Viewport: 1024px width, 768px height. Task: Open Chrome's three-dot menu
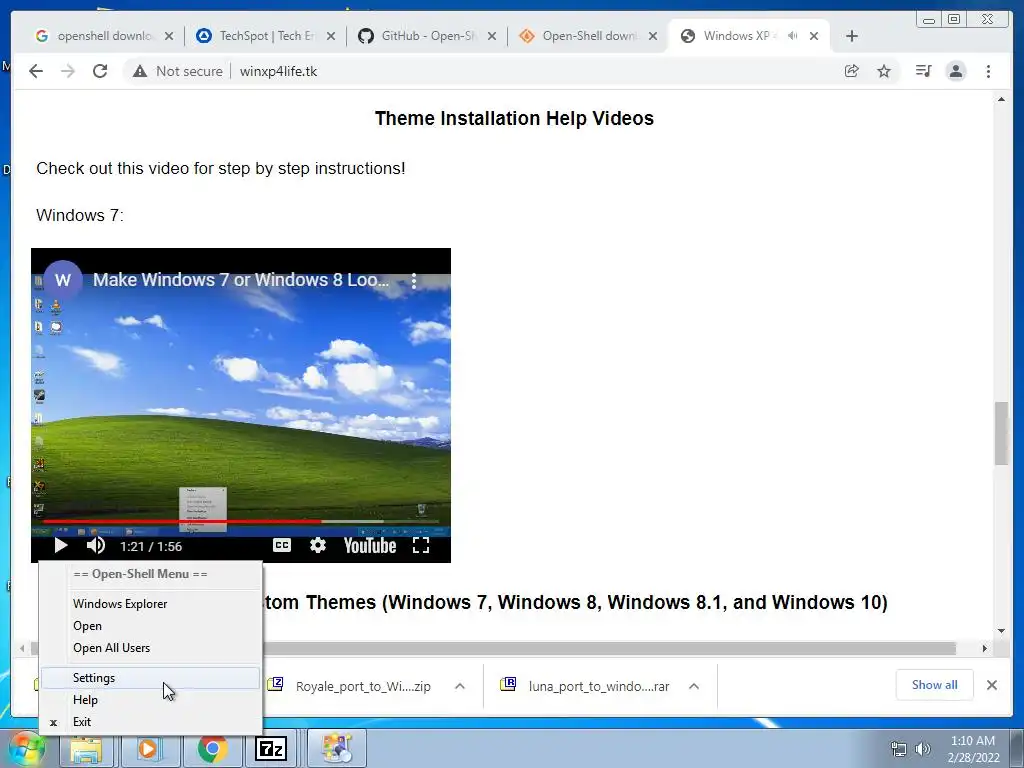989,71
